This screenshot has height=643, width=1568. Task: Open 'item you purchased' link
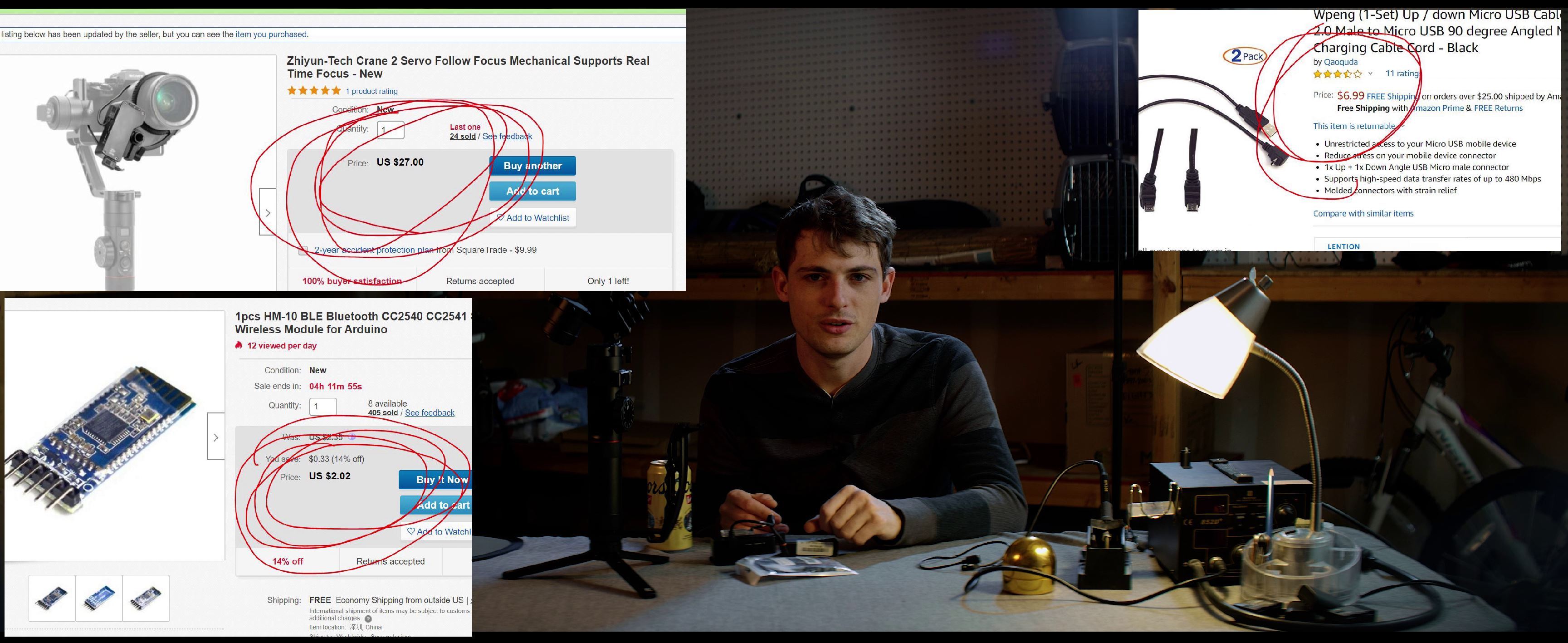point(271,34)
